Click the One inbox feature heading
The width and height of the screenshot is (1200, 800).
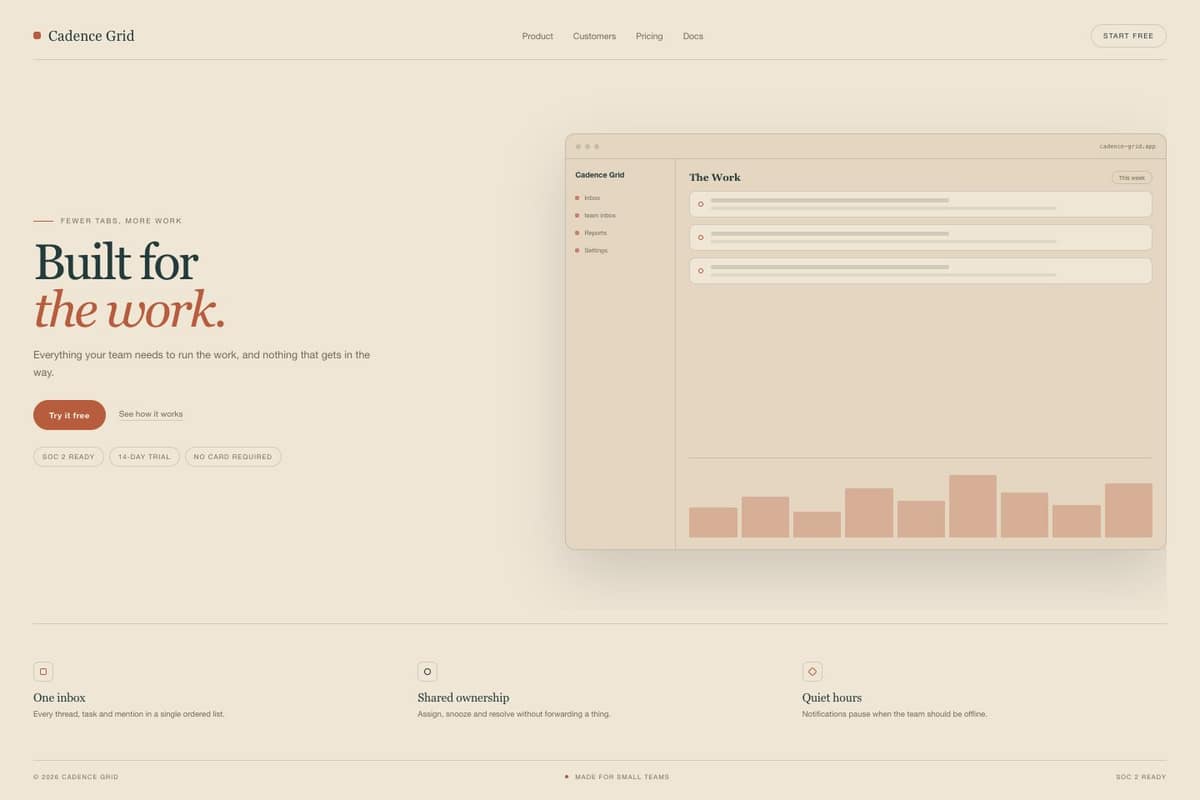tap(59, 697)
